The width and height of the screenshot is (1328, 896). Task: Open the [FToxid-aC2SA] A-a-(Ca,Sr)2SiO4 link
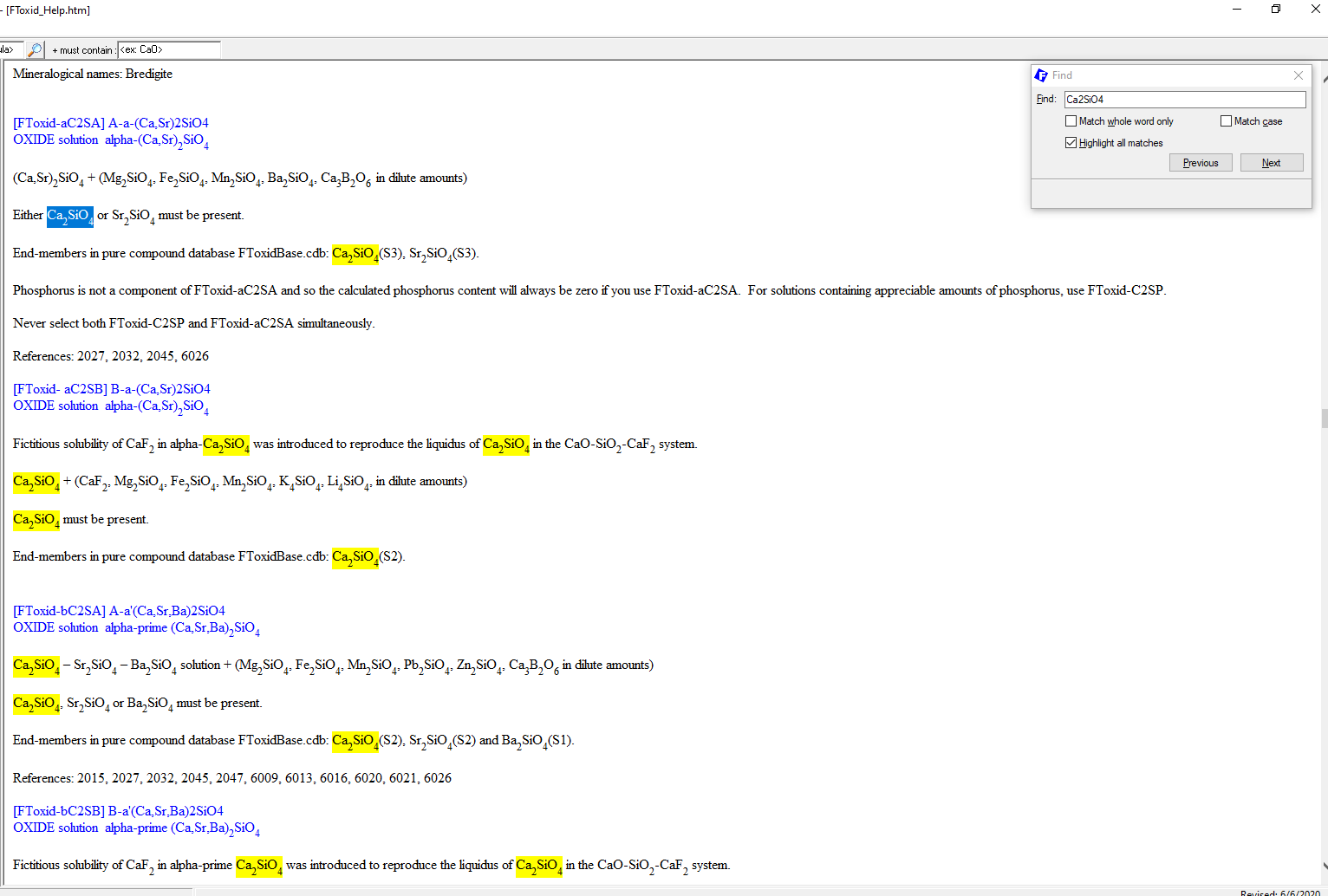(x=111, y=123)
